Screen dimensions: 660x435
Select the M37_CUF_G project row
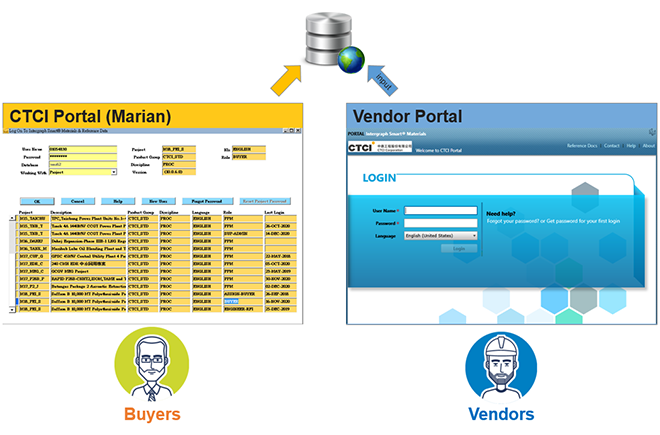[157, 256]
